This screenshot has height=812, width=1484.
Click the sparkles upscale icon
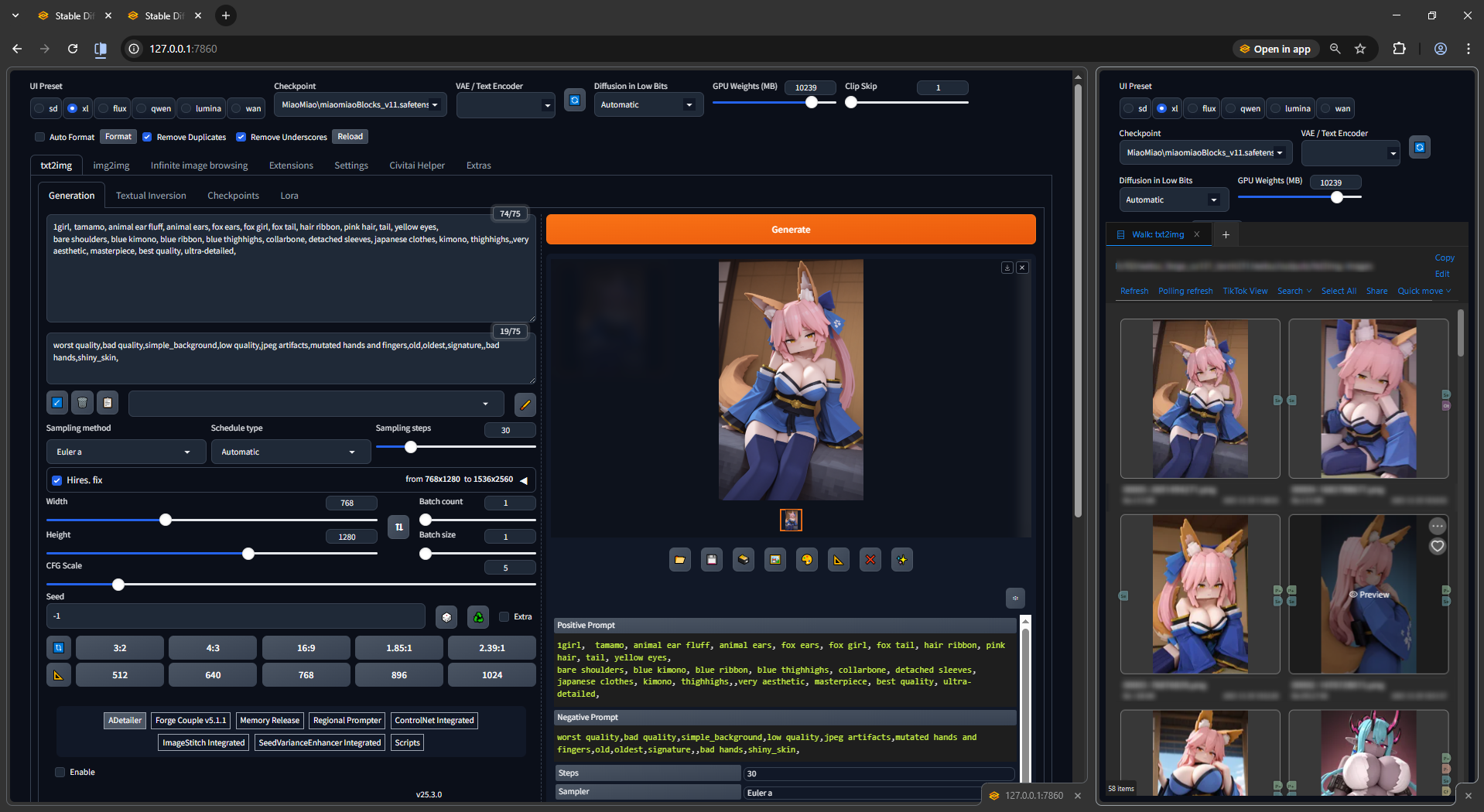click(x=902, y=560)
